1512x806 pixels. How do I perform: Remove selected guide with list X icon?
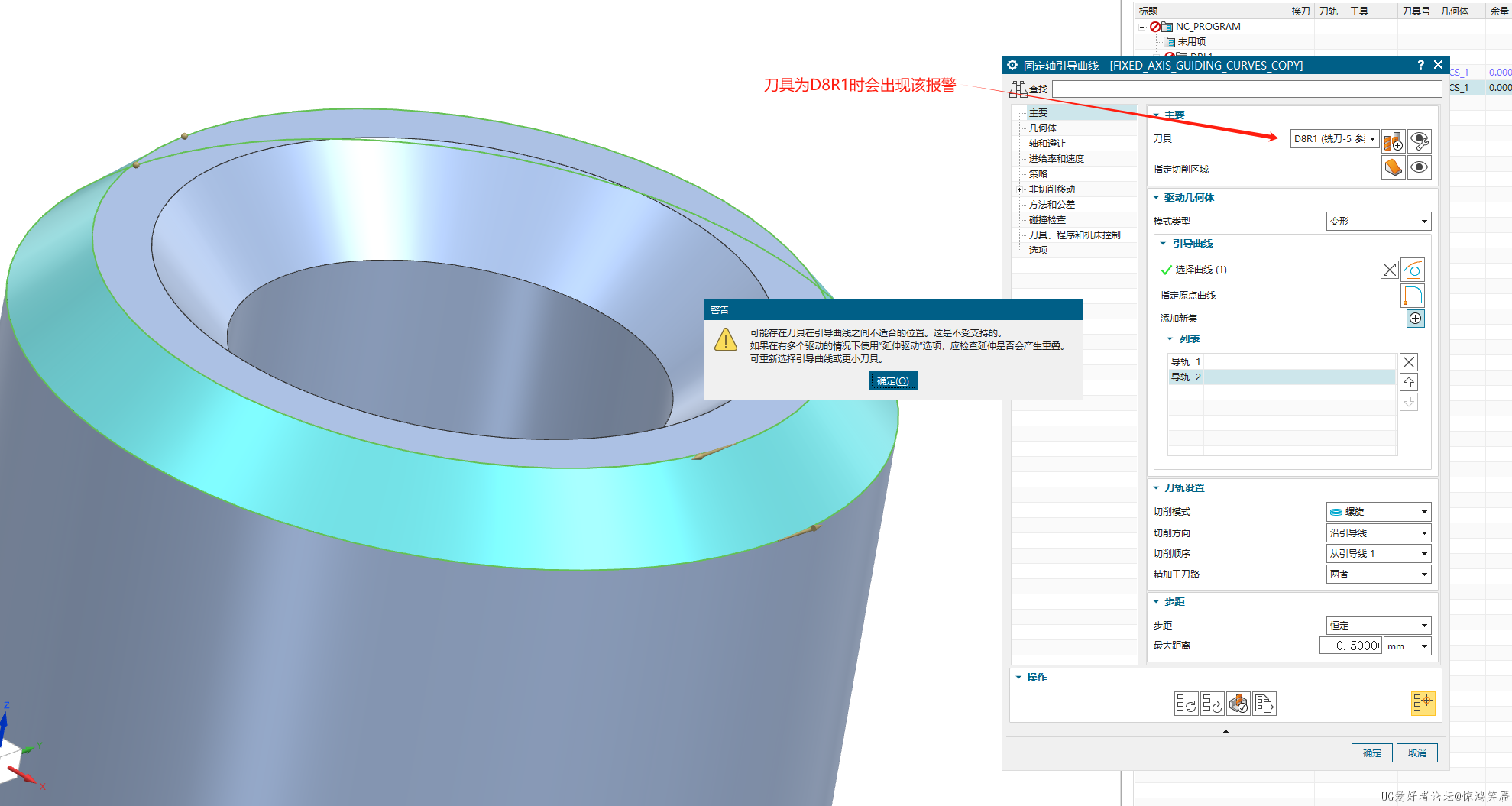(1409, 362)
